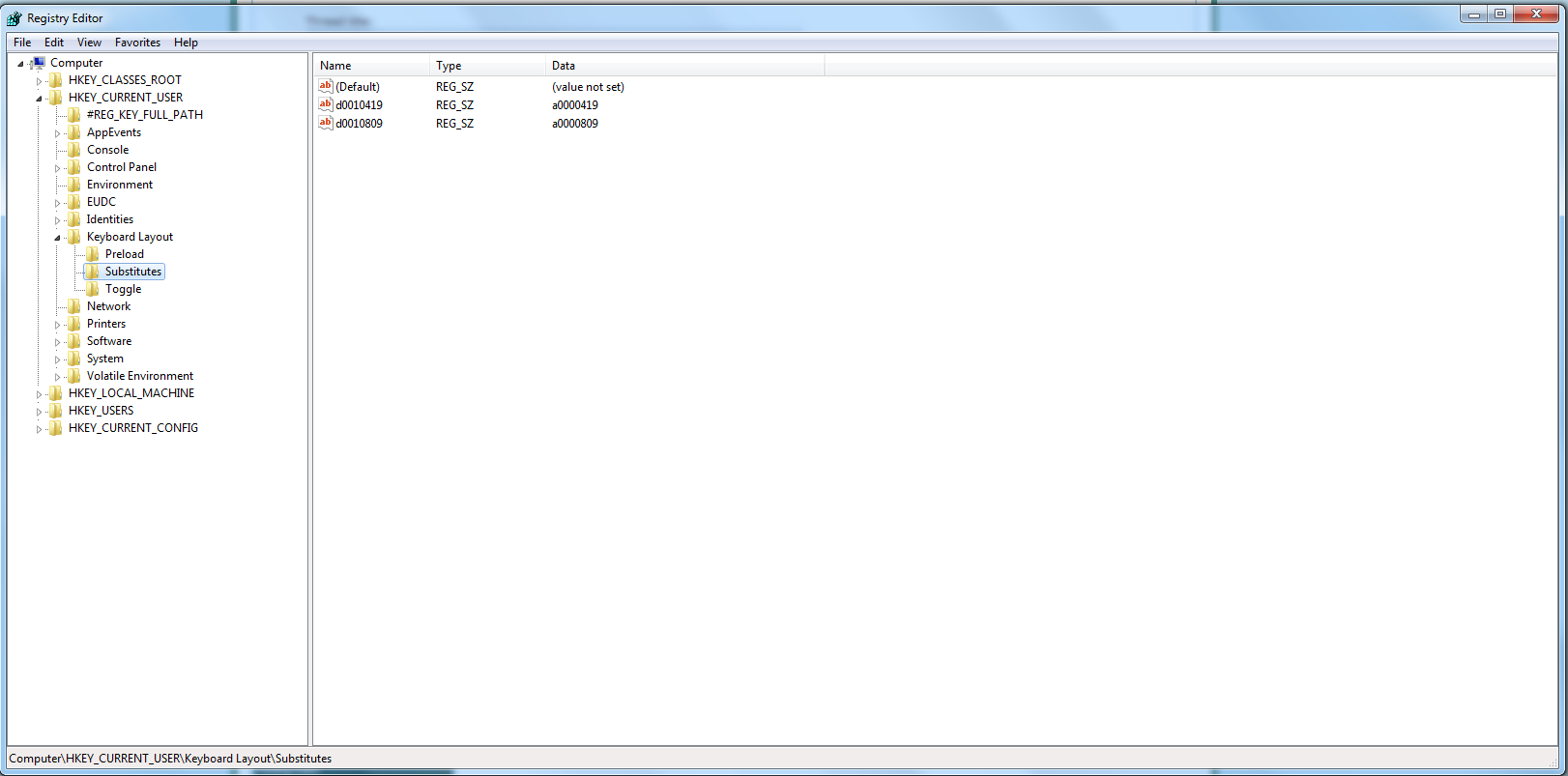Select the #REG_KEY_FULL_PATH key
This screenshot has height=776, width=1568.
pos(144,115)
